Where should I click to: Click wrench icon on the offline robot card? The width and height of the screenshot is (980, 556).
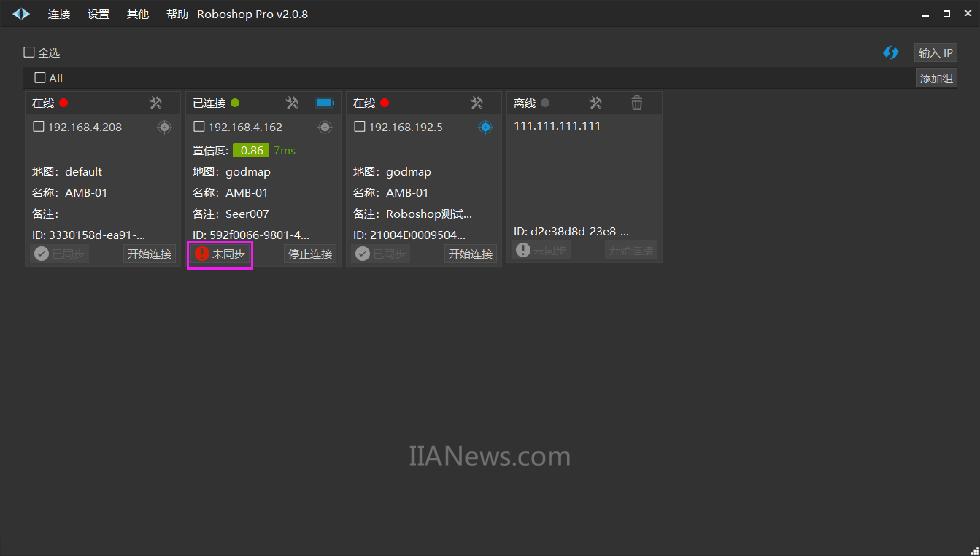595,103
